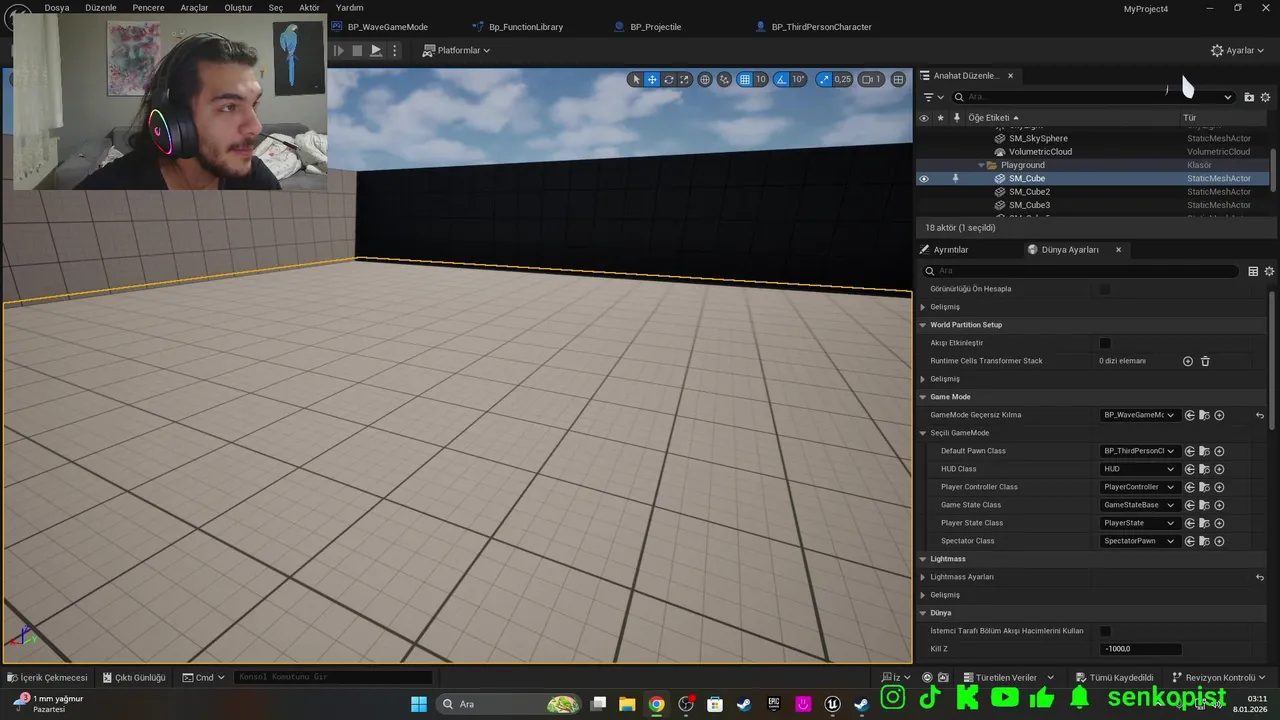Reset GameMode override to default arrow
The height and width of the screenshot is (720, 1280).
click(x=1260, y=415)
